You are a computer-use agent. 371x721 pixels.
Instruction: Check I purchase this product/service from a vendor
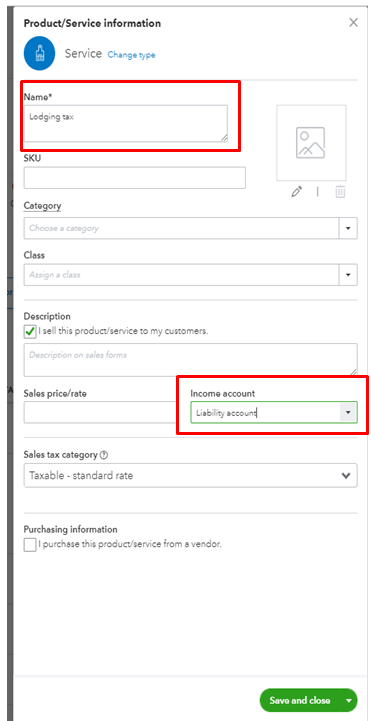tap(30, 545)
